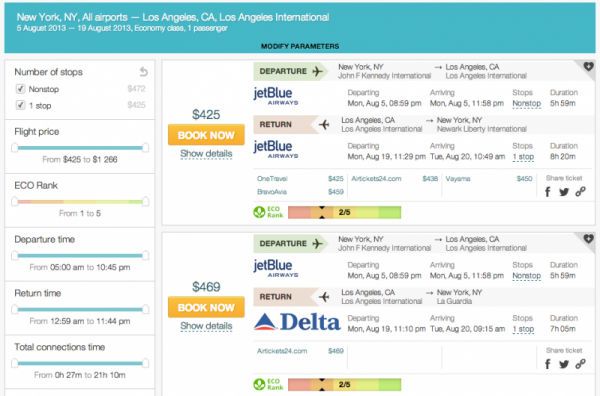Click Book Now for the $469 flight
The image size is (600, 396).
click(x=206, y=307)
